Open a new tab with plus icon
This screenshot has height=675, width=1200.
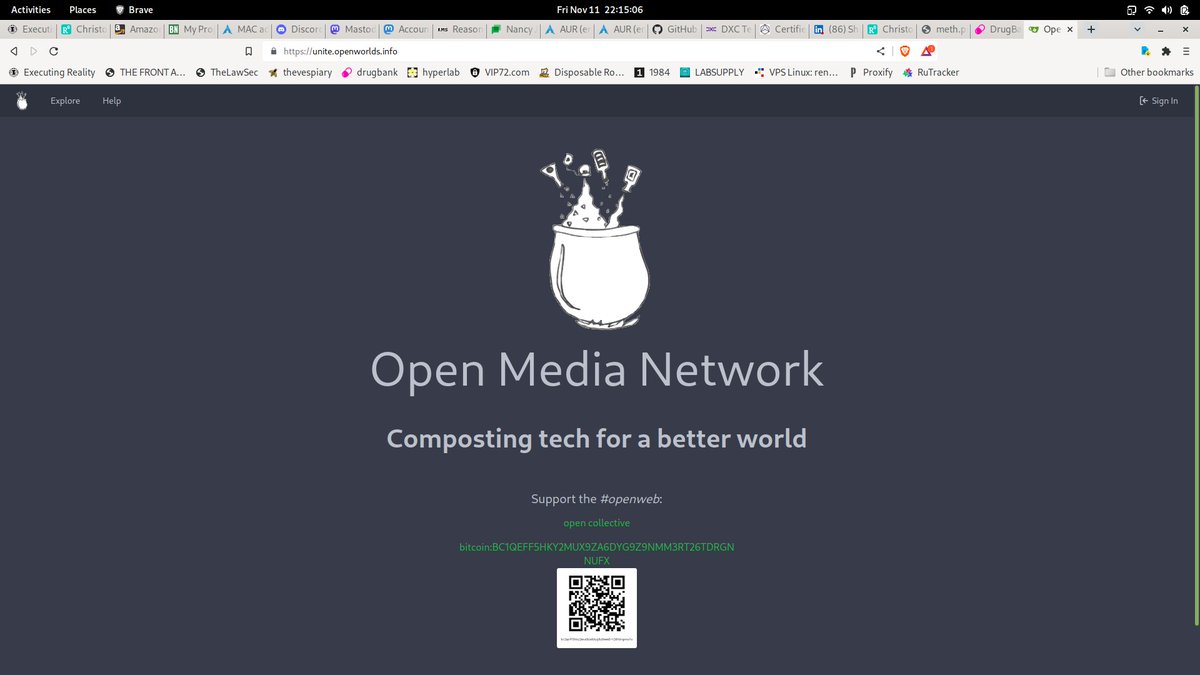tap(1090, 30)
